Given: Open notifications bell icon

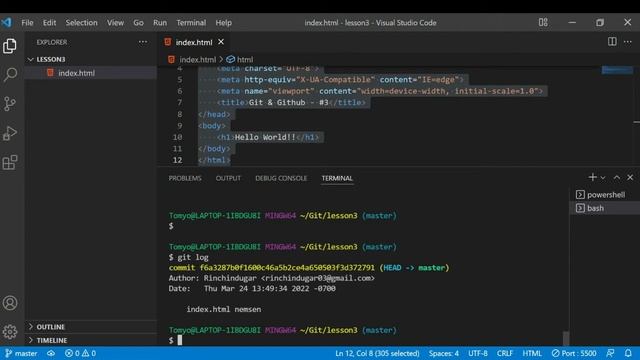Looking at the screenshot, I should (x=628, y=353).
